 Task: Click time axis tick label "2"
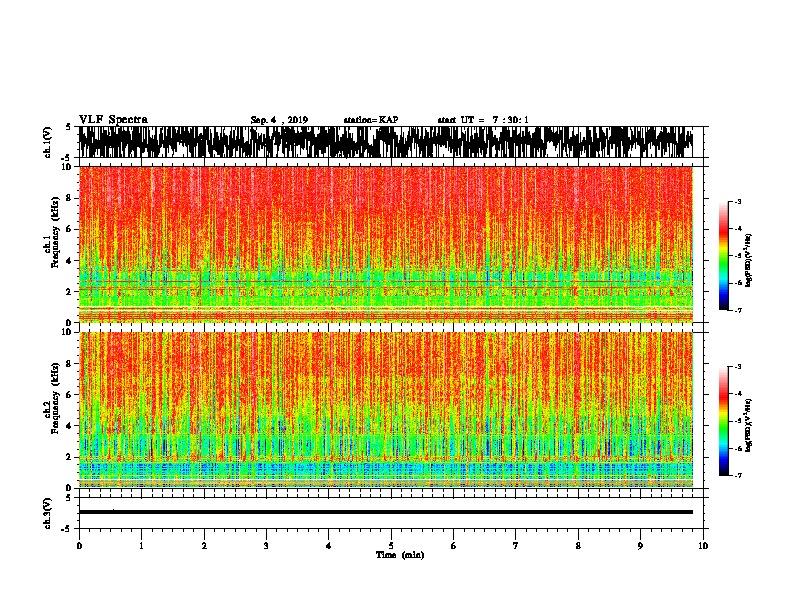204,546
